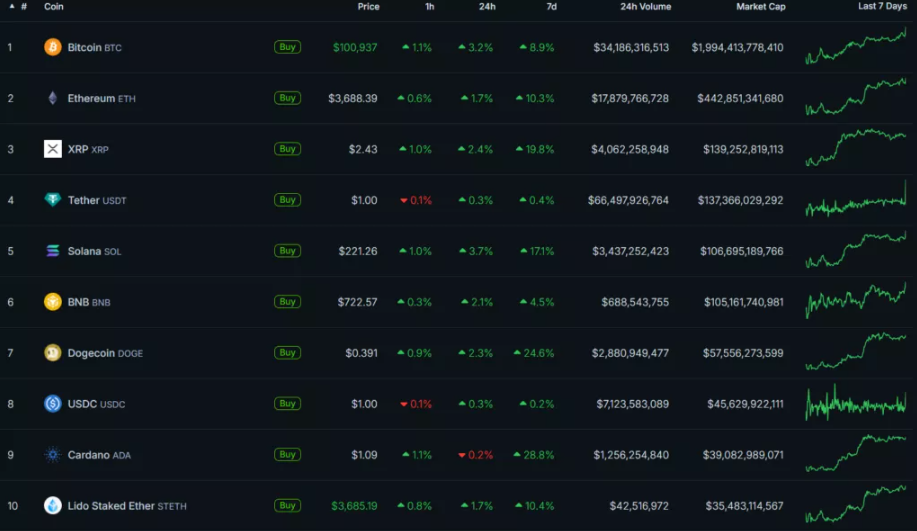Image resolution: width=917 pixels, height=531 pixels.
Task: Open the Solana SOL coin link
Action: pyautogui.click(x=95, y=251)
